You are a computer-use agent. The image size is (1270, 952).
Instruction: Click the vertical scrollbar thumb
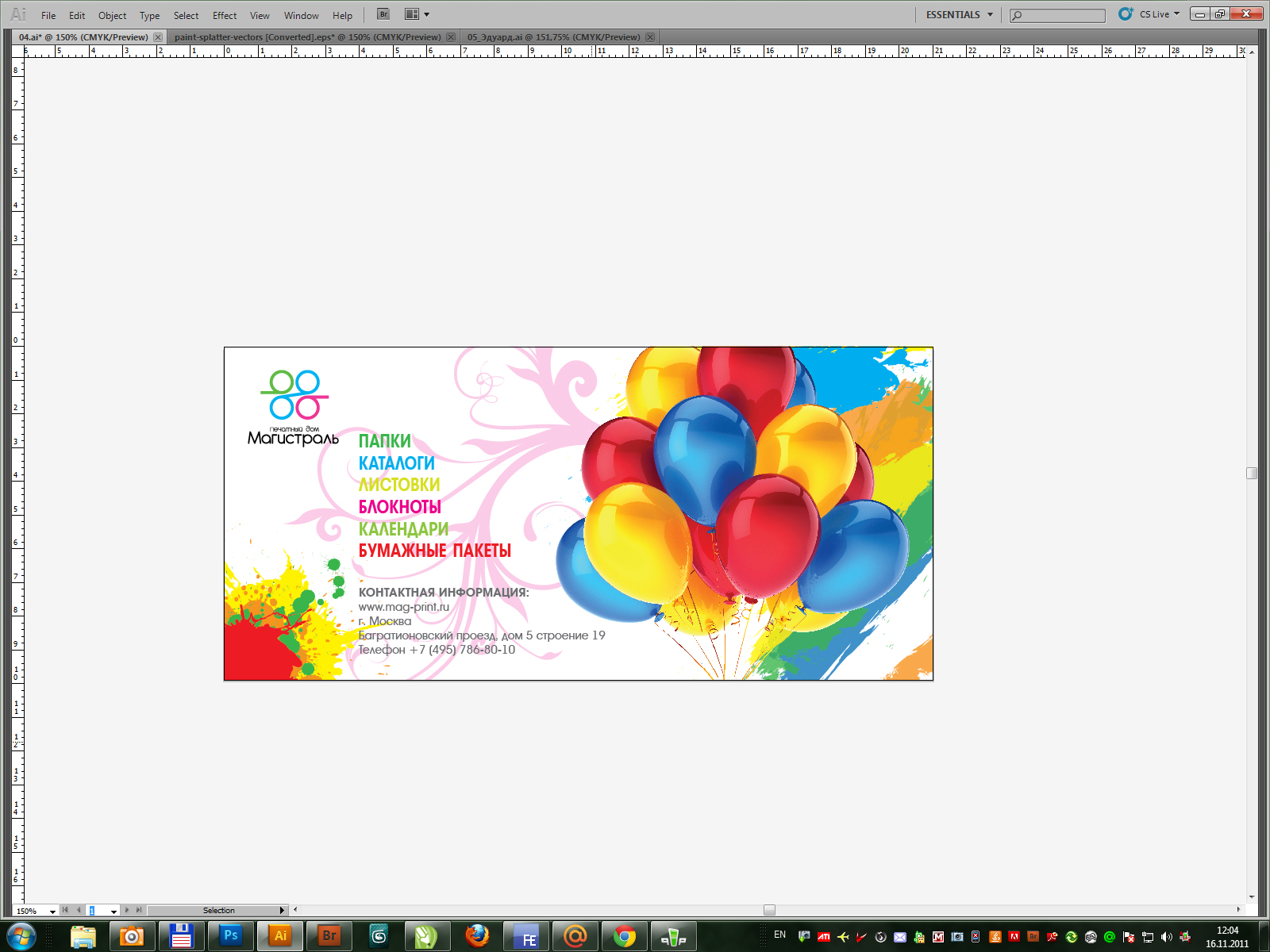[x=1252, y=474]
